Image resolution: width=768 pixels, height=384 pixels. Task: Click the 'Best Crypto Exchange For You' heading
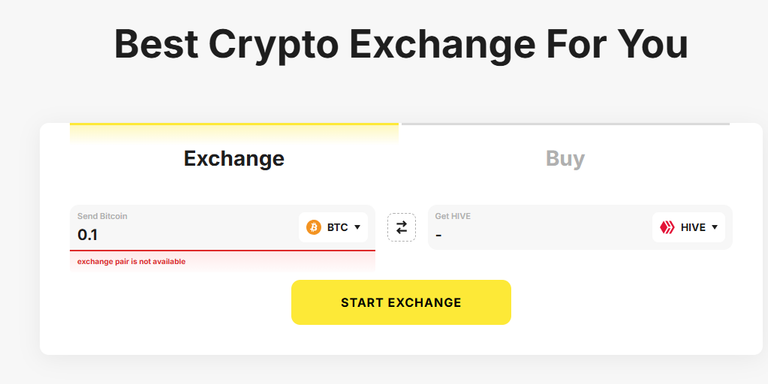pyautogui.click(x=401, y=45)
